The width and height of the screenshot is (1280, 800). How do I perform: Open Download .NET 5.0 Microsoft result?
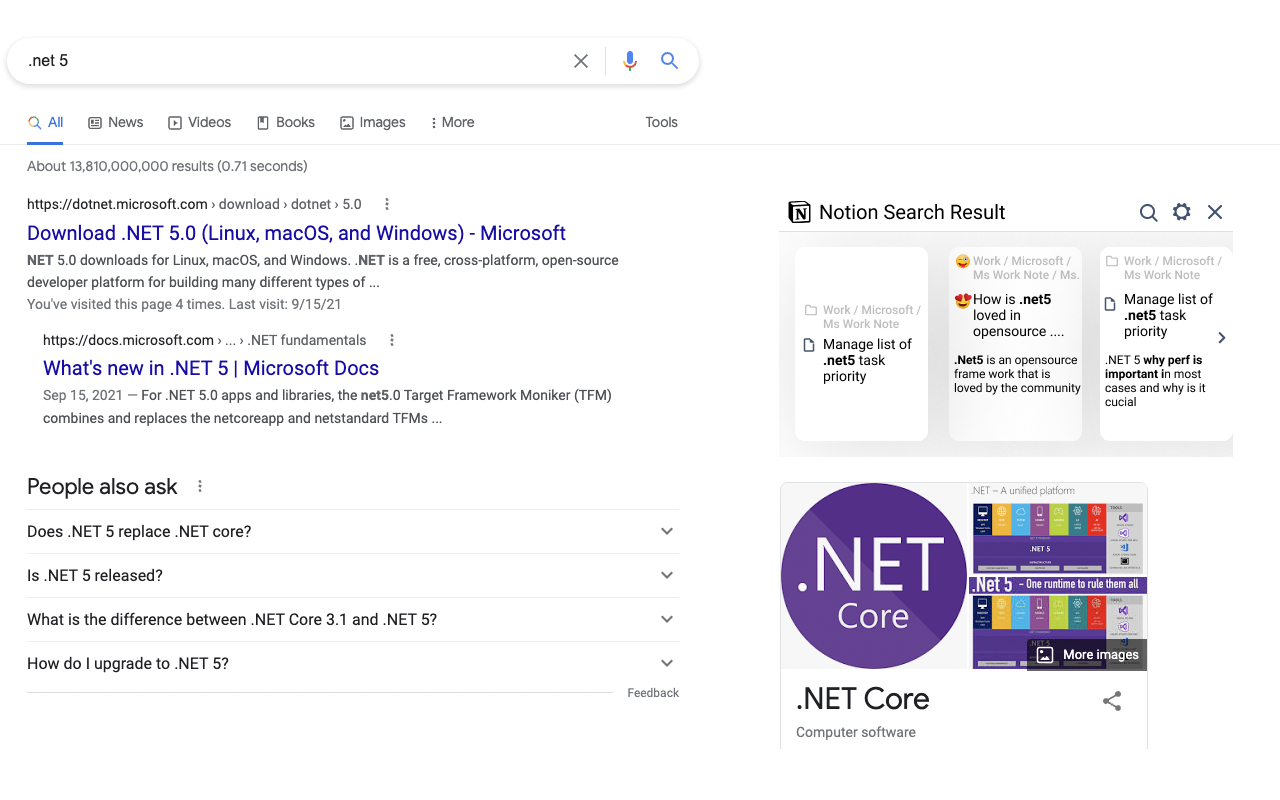click(x=296, y=233)
